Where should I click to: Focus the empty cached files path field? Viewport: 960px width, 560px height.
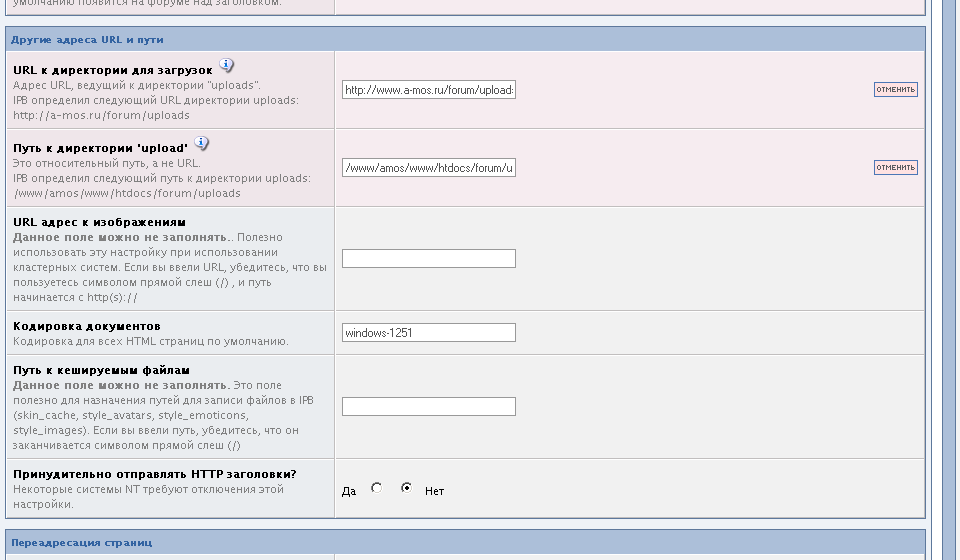point(429,406)
